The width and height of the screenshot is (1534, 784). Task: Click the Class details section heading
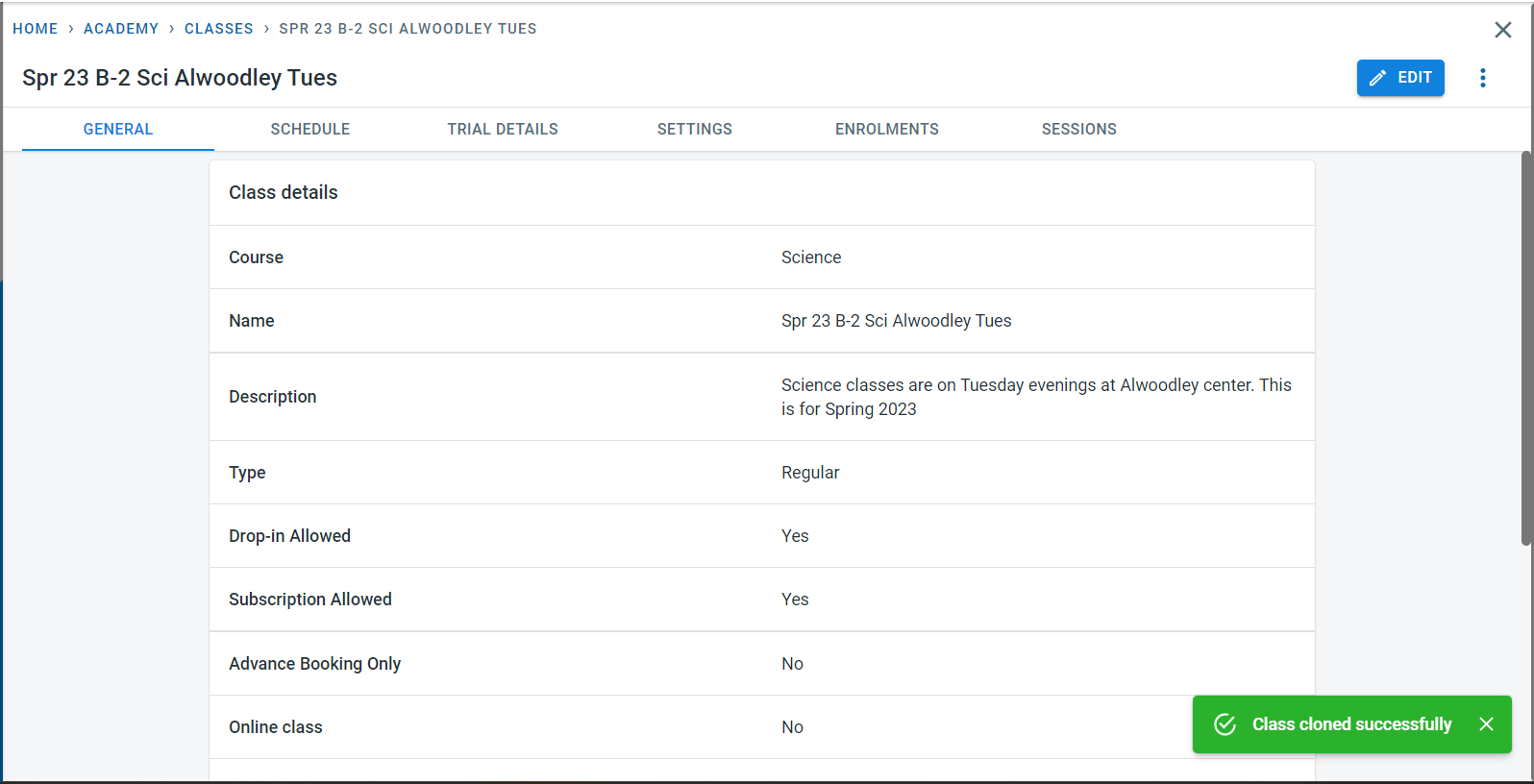pyautogui.click(x=284, y=192)
